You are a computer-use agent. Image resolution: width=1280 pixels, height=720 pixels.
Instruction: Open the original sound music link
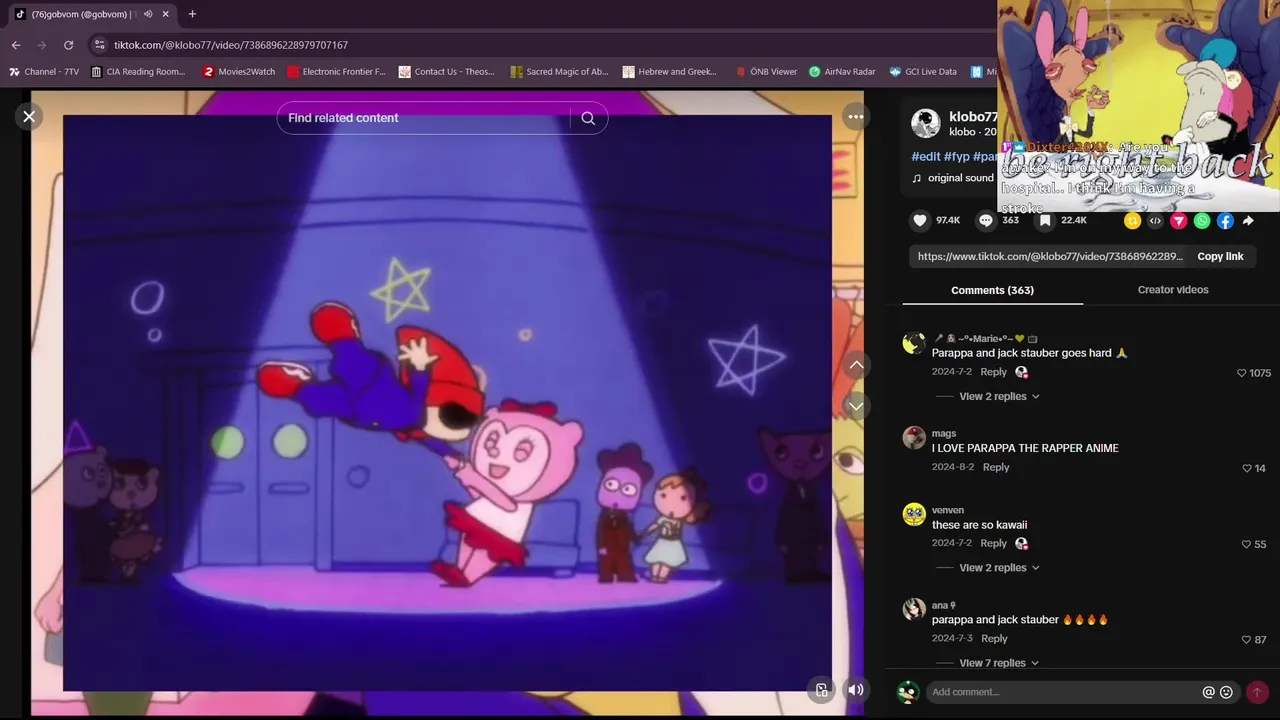960,178
